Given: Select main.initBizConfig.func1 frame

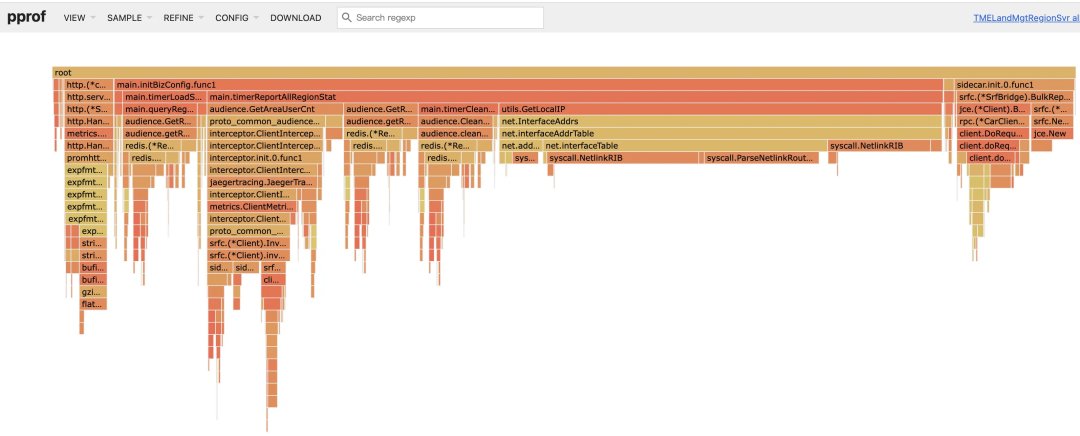Looking at the screenshot, I should [528, 85].
